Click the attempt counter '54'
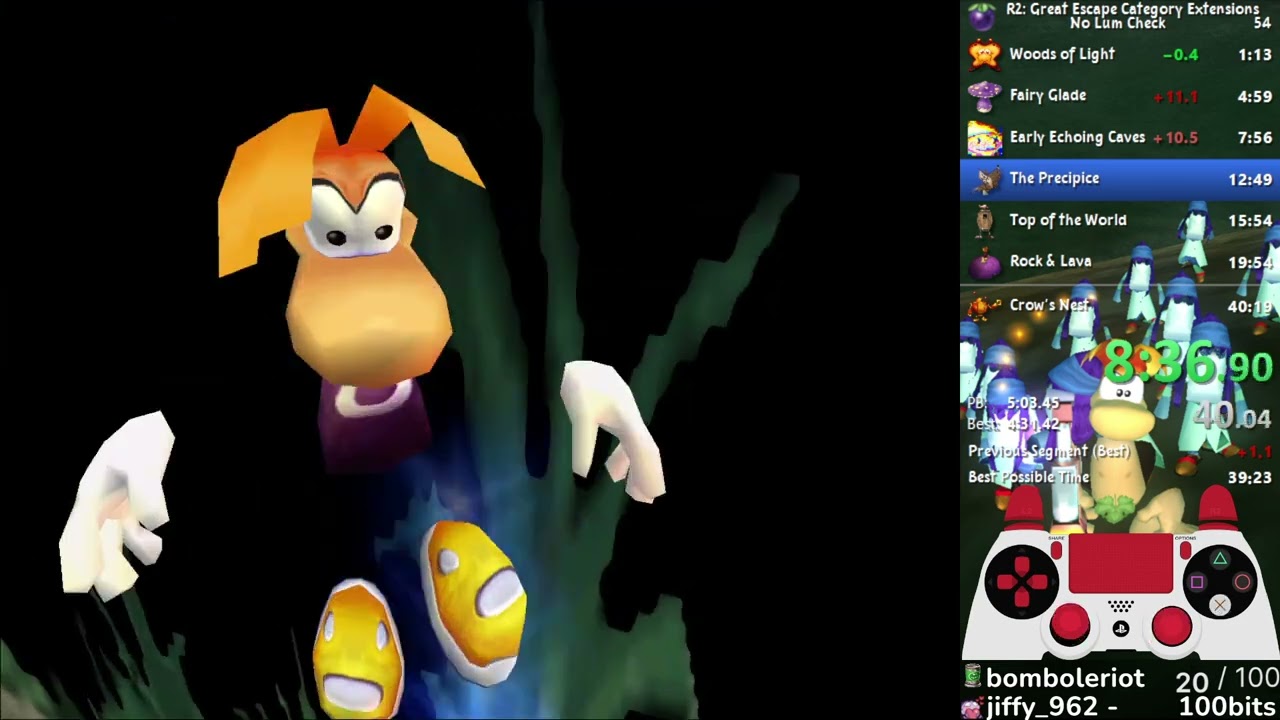The width and height of the screenshot is (1280, 720). point(1262,23)
